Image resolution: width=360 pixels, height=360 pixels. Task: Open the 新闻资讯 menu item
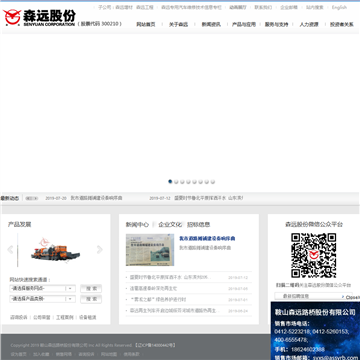[211, 24]
